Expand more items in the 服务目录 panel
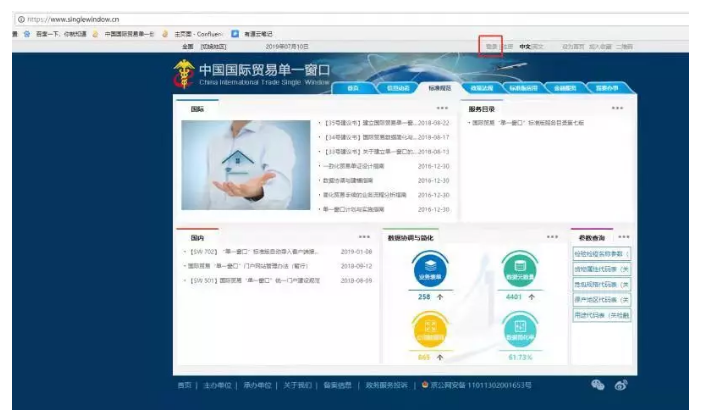Image resolution: width=703 pixels, height=416 pixels. coord(617,107)
